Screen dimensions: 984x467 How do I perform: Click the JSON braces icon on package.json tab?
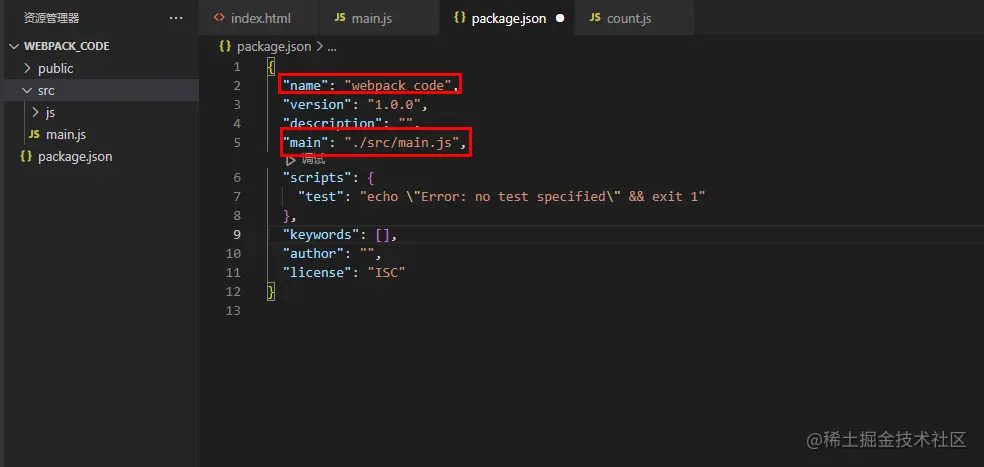tap(459, 18)
